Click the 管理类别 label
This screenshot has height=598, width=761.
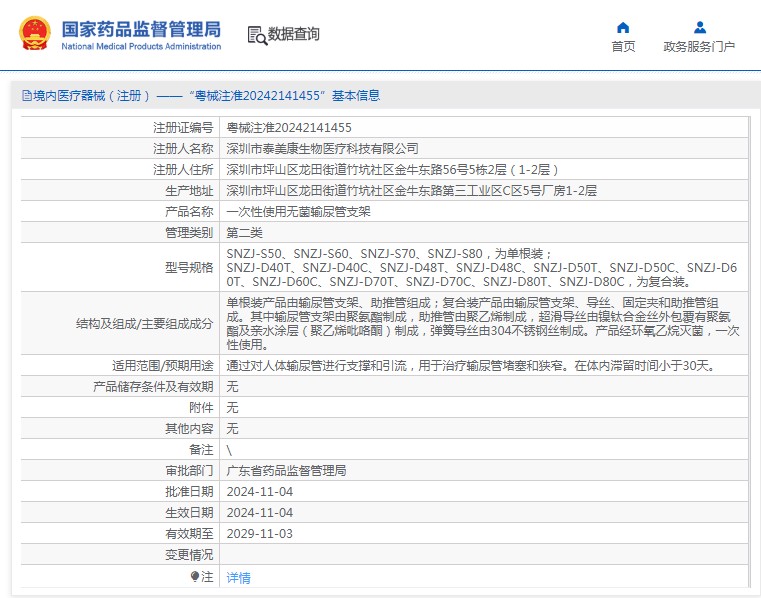pyautogui.click(x=189, y=233)
